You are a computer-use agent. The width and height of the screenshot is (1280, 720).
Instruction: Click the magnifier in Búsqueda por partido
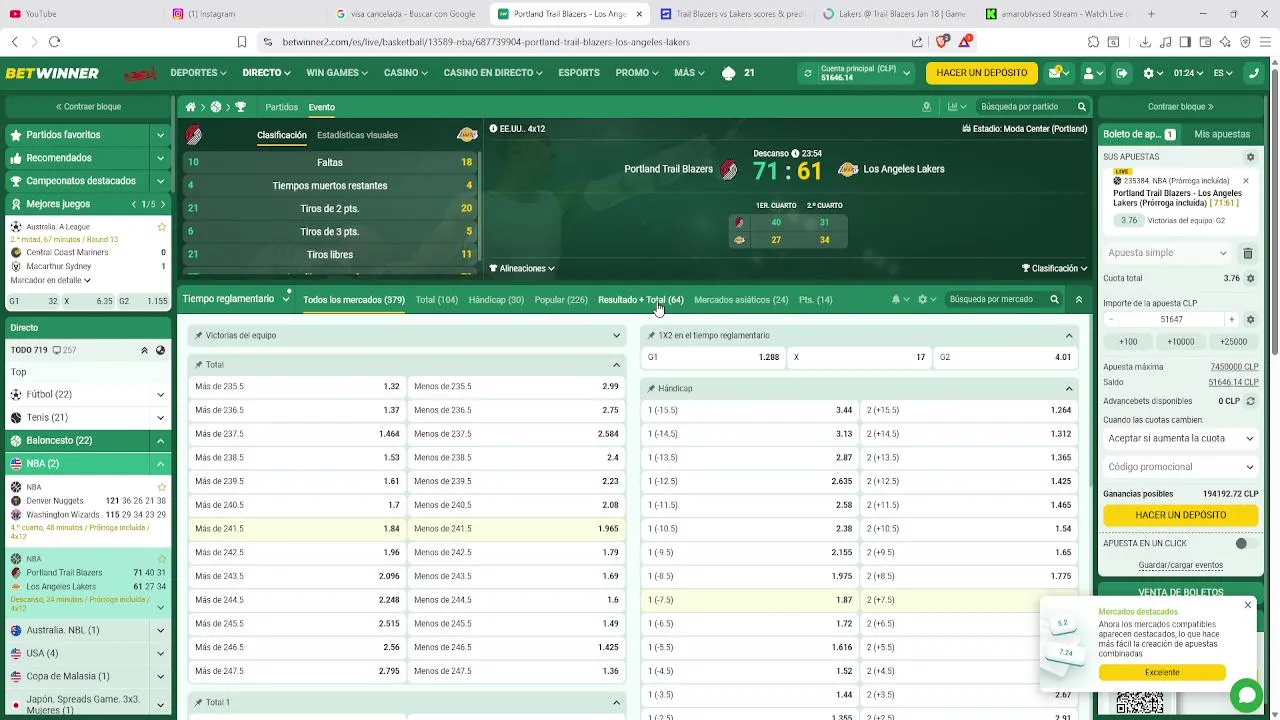(1081, 107)
